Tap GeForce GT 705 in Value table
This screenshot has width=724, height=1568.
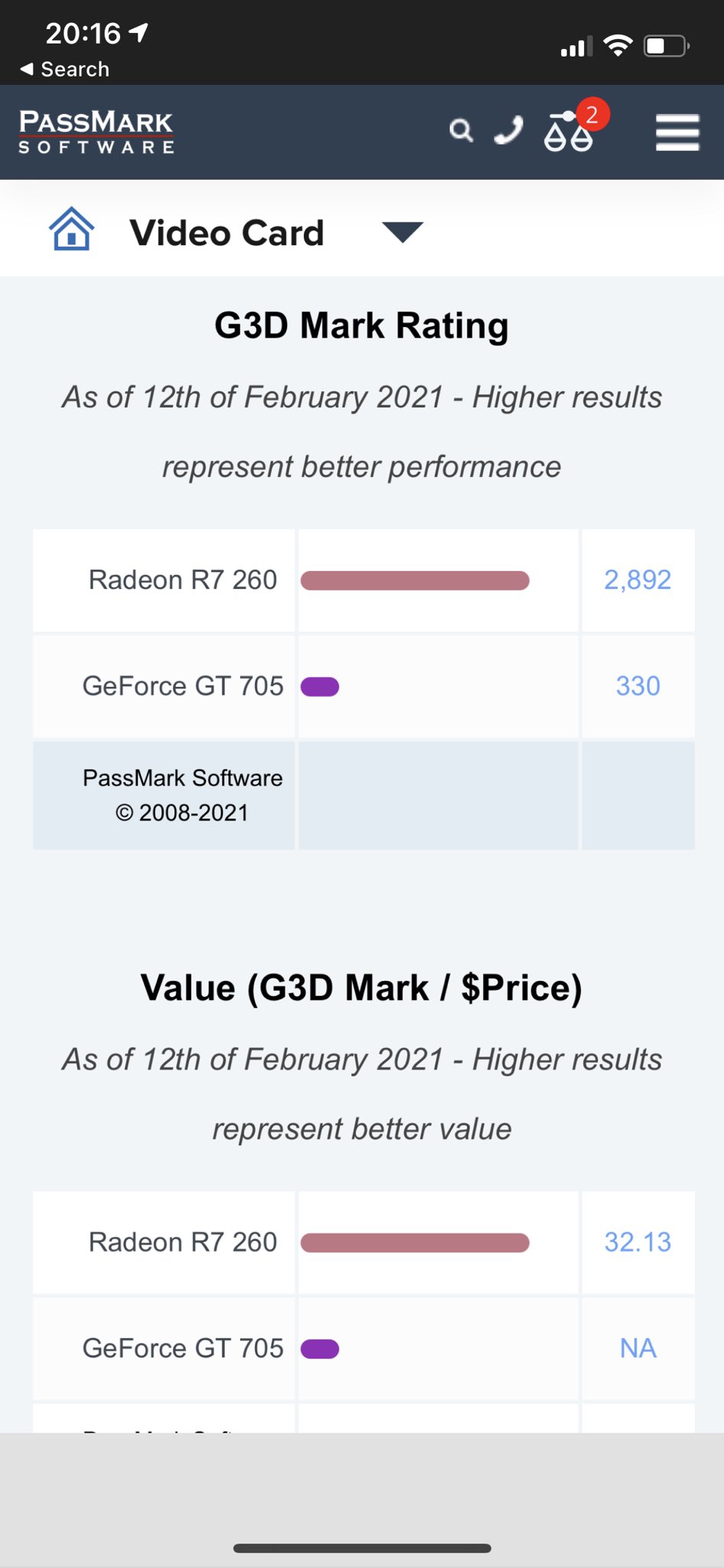[x=182, y=1348]
